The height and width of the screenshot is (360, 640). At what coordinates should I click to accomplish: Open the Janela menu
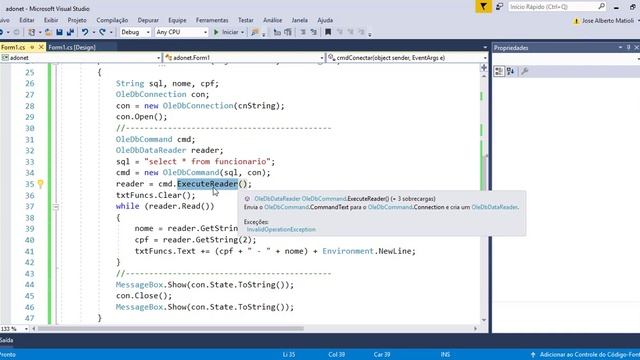(x=300, y=20)
